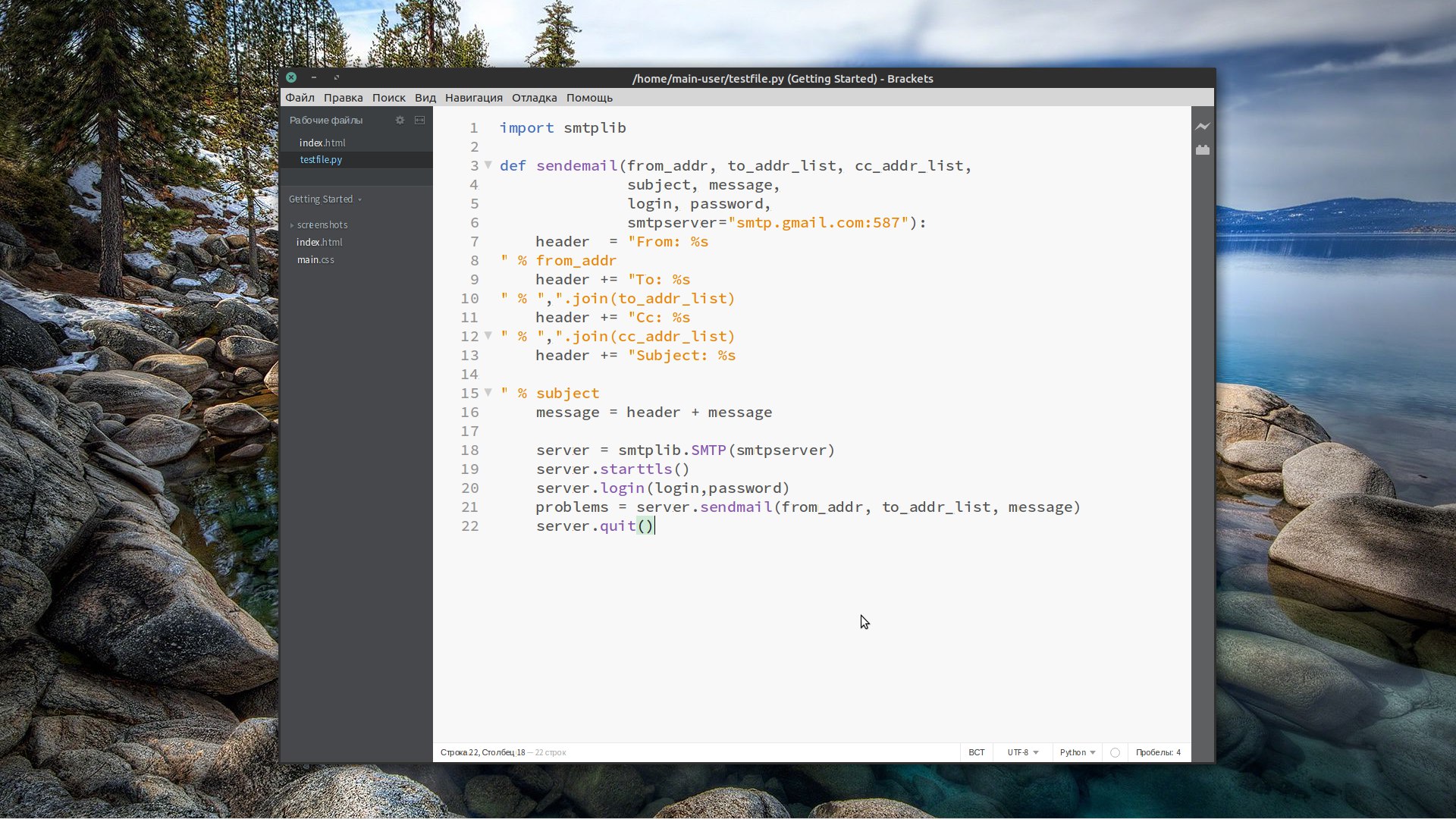Open the Live Preview lightning icon

pos(1203,127)
